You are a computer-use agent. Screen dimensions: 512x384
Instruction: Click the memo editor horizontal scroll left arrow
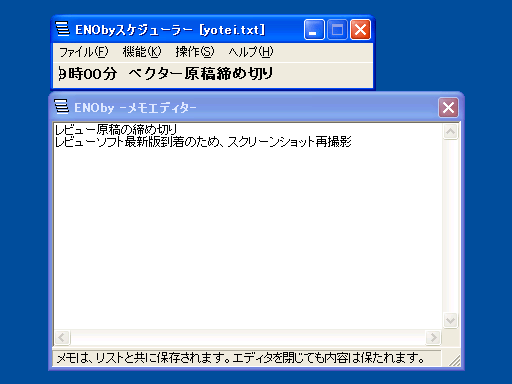pyautogui.click(x=62, y=338)
